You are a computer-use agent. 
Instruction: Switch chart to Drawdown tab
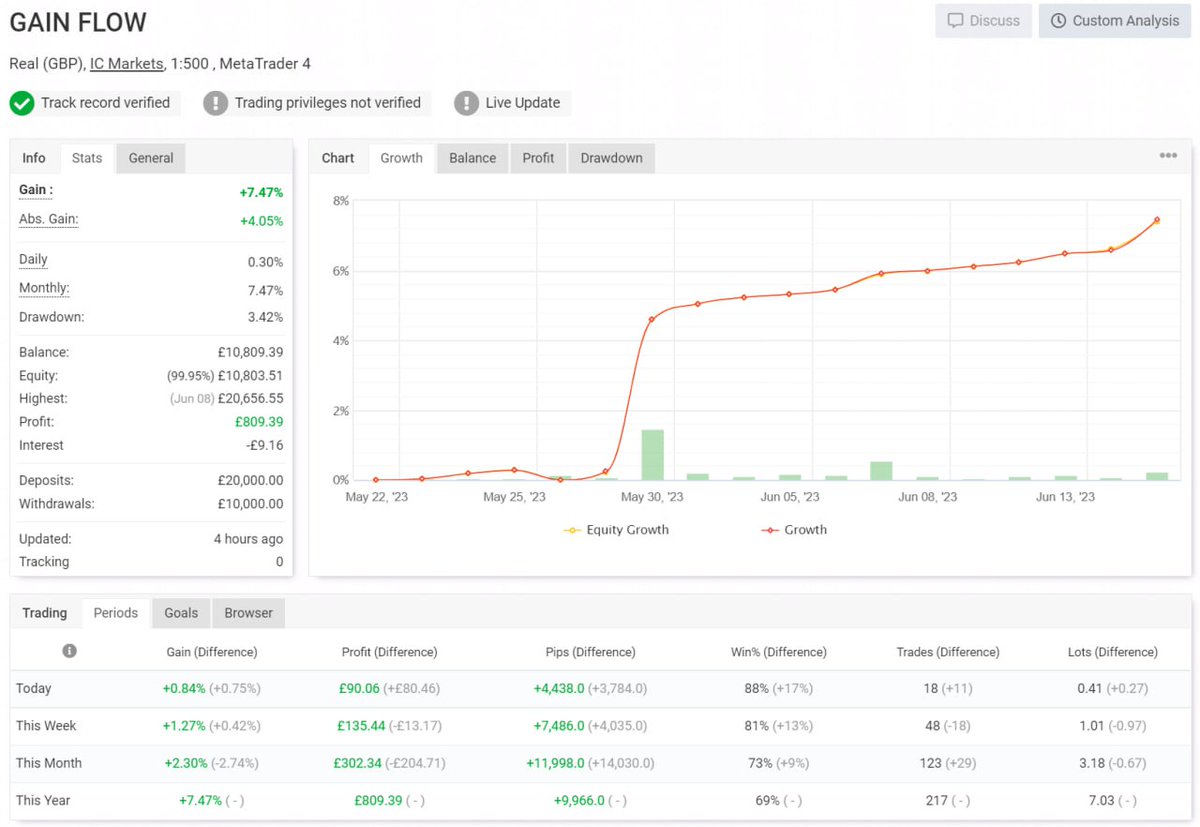[x=612, y=158]
